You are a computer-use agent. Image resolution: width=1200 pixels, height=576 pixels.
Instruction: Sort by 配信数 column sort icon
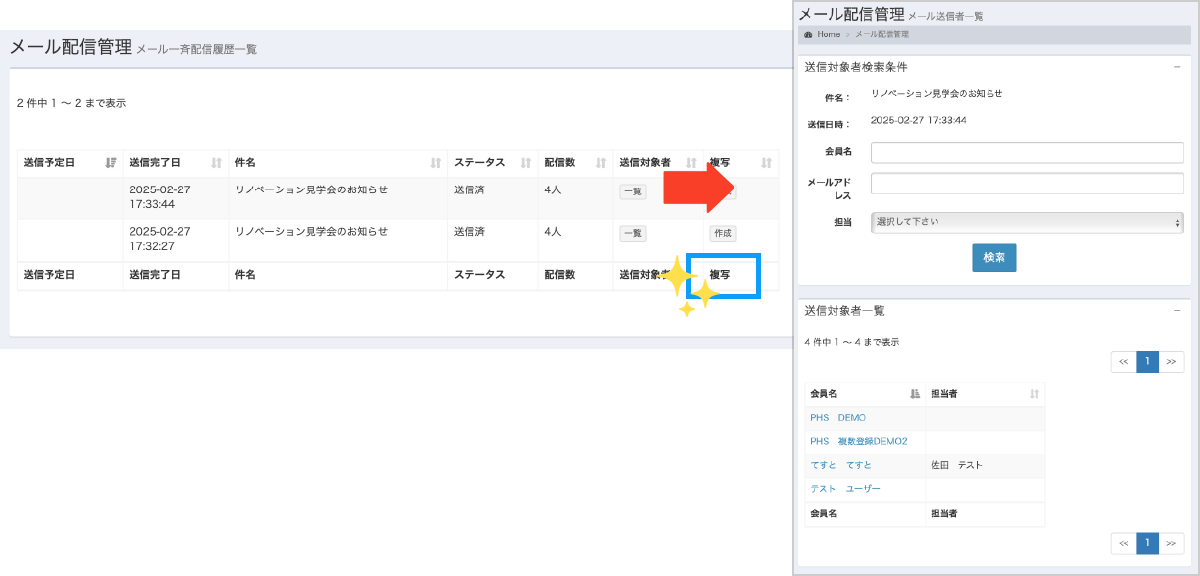[601, 163]
